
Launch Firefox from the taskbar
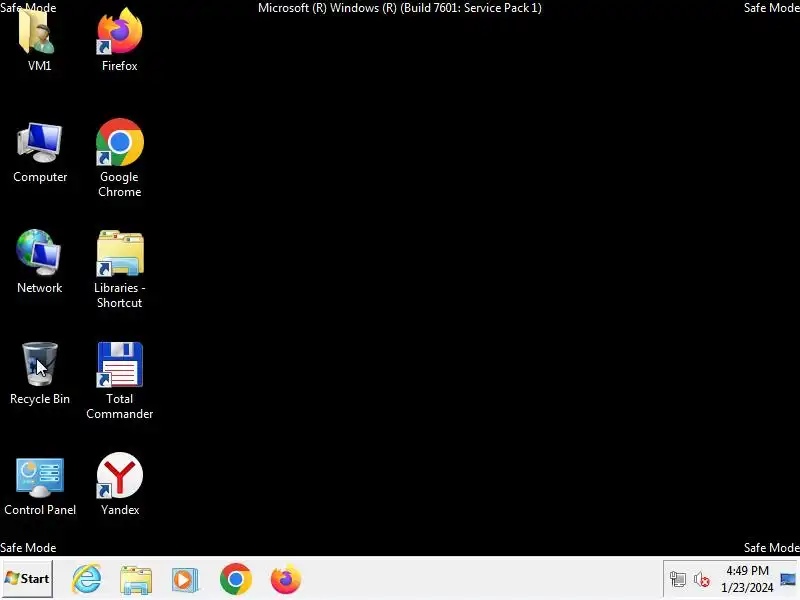(286, 579)
